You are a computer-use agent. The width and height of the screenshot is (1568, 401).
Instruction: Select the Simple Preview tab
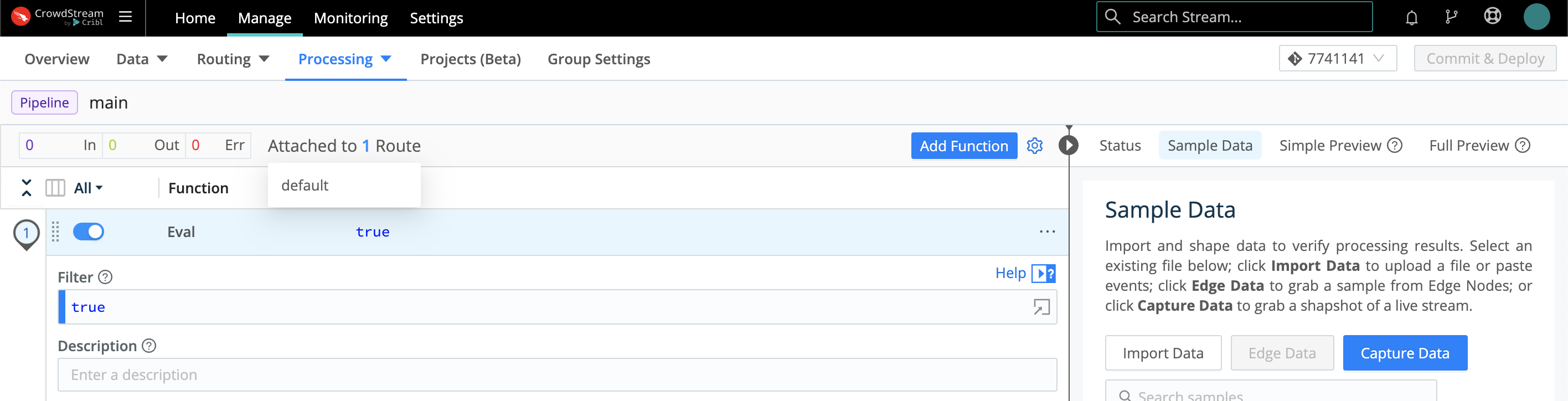[1330, 146]
